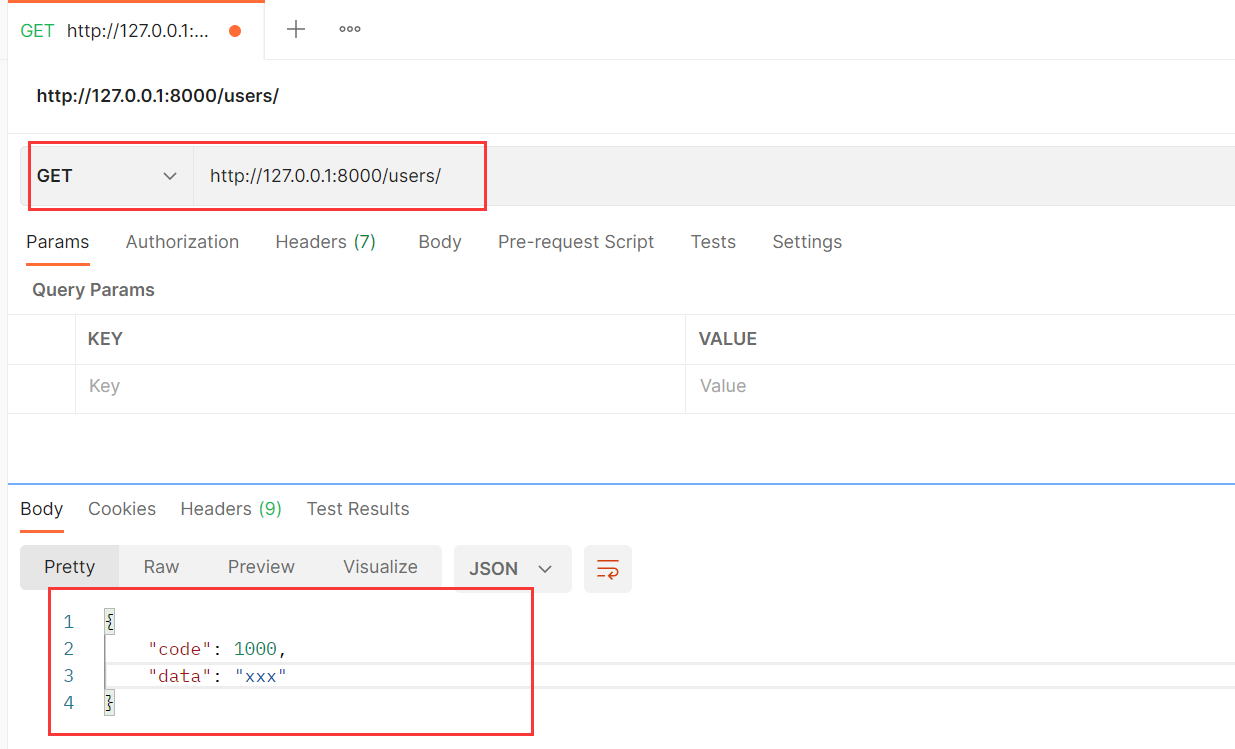Click the unsaved orange dot on request tab
Screen dimensions: 1235x749
(x=235, y=31)
